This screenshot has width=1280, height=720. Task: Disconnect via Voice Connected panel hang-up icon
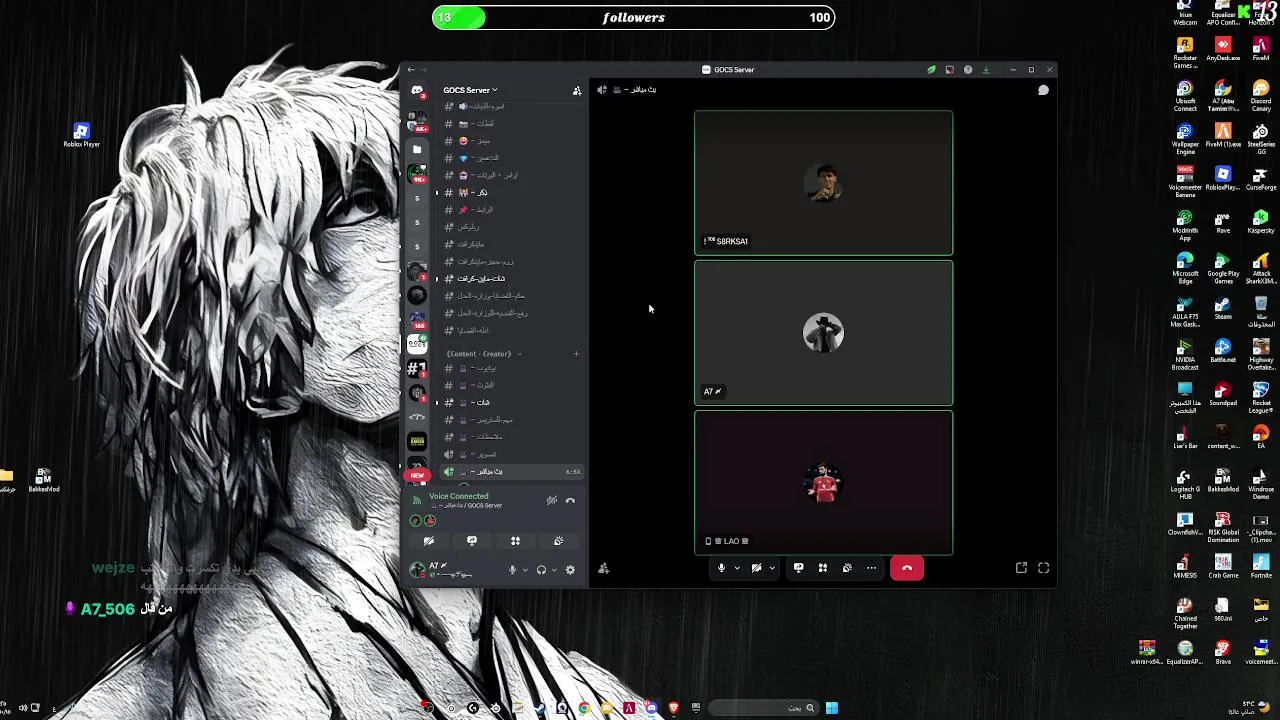pyautogui.click(x=570, y=501)
